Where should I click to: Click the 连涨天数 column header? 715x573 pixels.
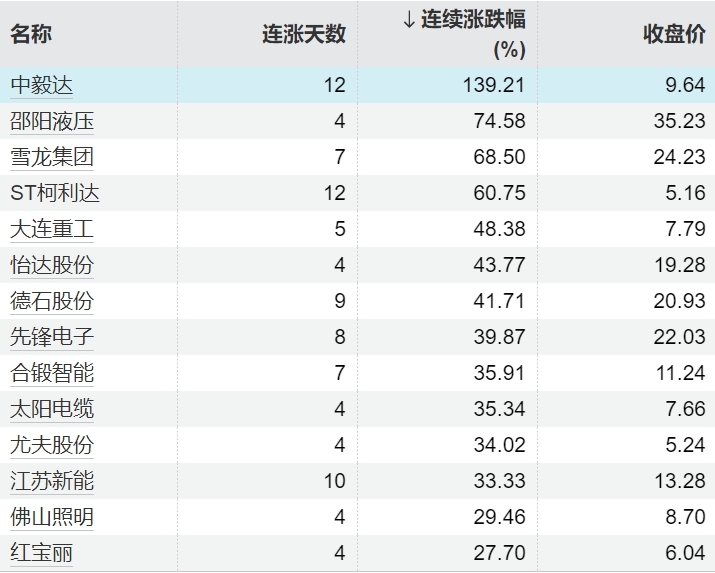[304, 34]
